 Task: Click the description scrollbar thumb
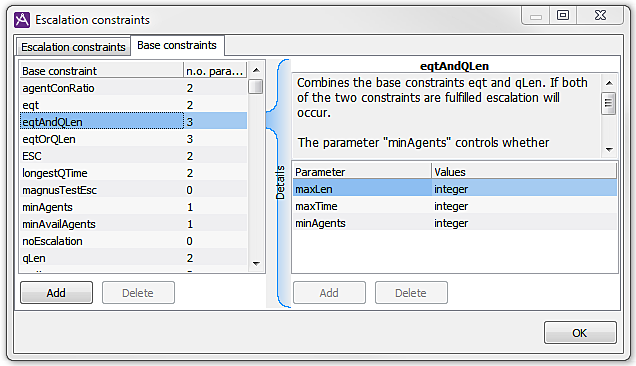(608, 103)
